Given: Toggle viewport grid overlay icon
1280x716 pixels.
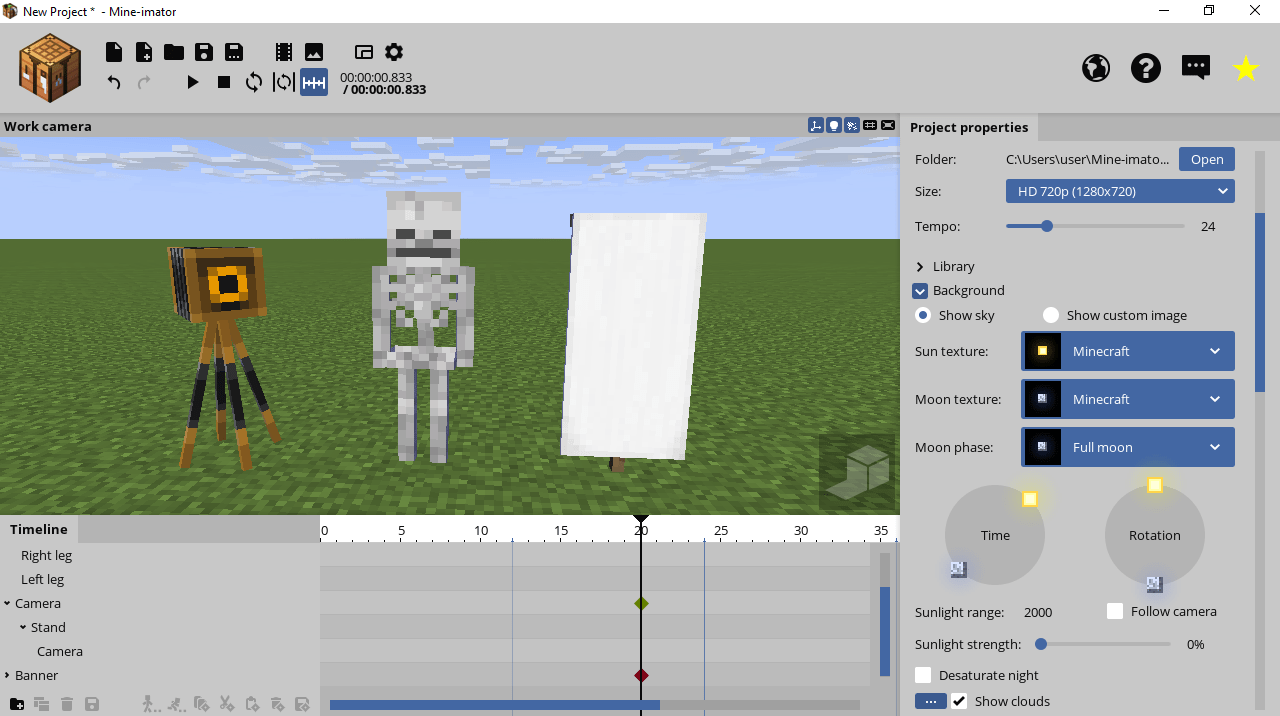Looking at the screenshot, I should (x=870, y=125).
